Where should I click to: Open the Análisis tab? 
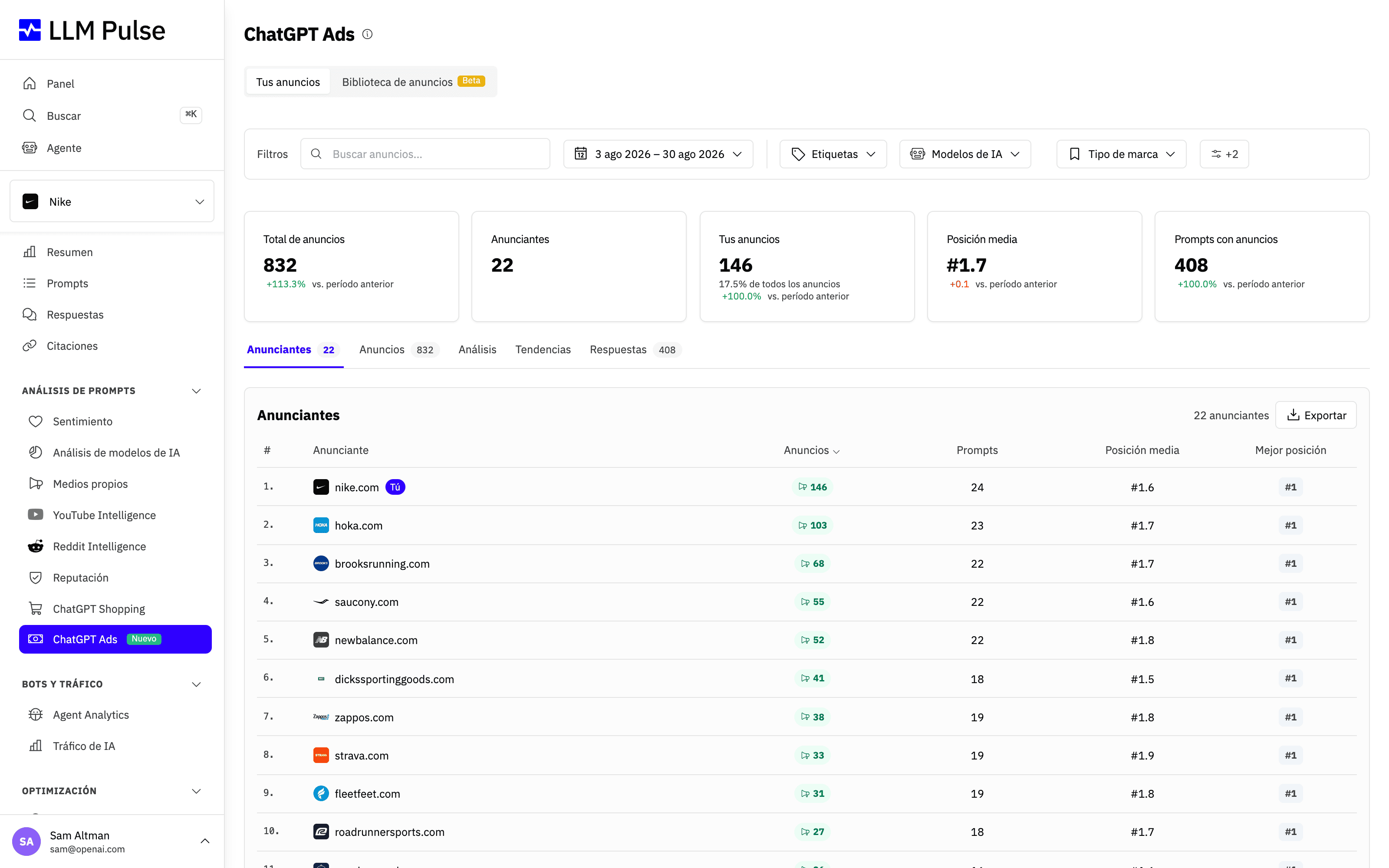coord(477,349)
